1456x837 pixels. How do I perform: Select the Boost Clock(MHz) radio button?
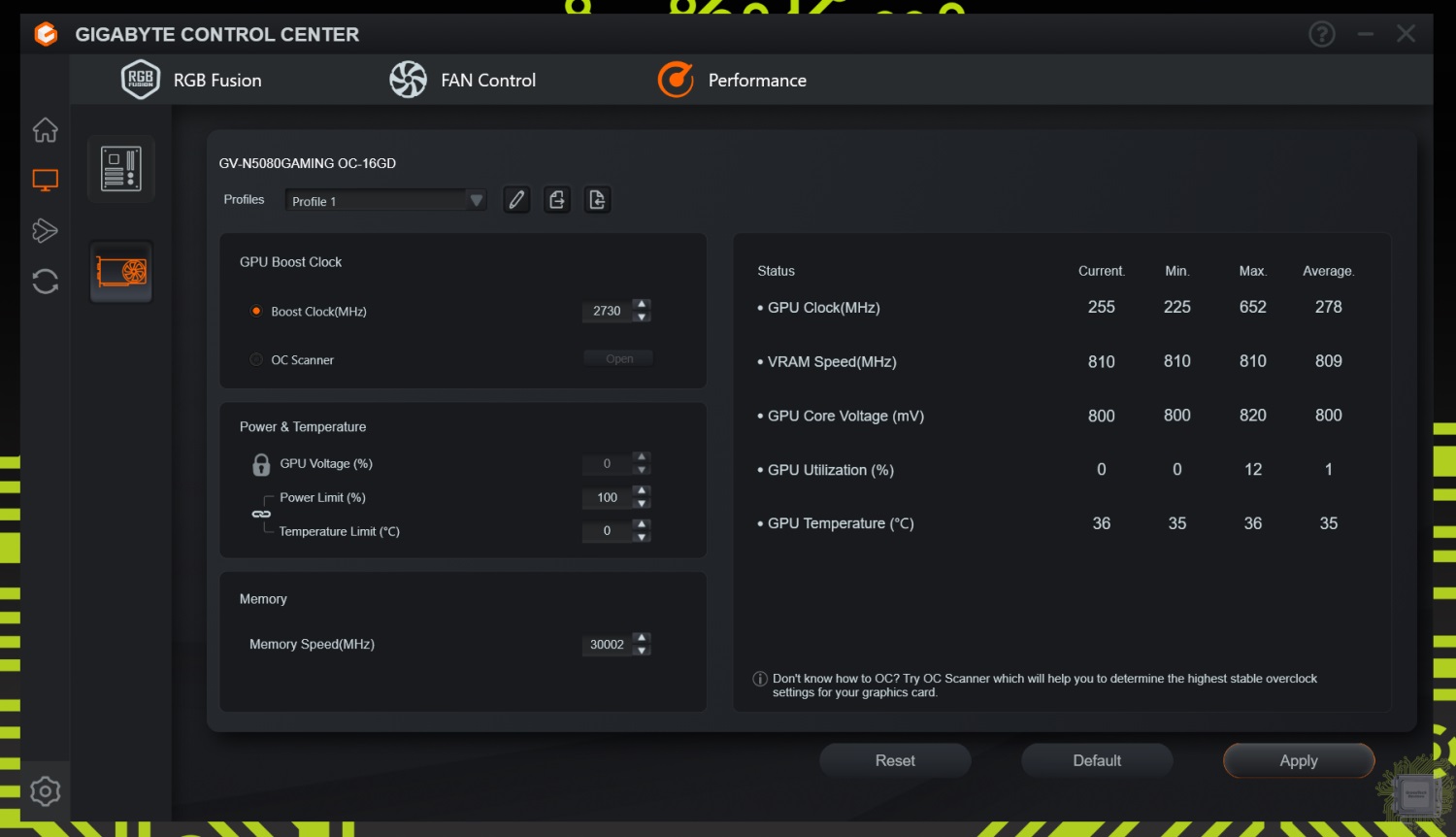[x=256, y=312]
